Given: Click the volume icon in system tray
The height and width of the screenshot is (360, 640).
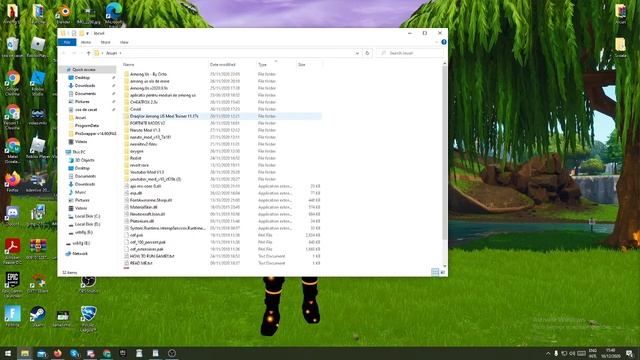Looking at the screenshot, I should click(x=573, y=353).
